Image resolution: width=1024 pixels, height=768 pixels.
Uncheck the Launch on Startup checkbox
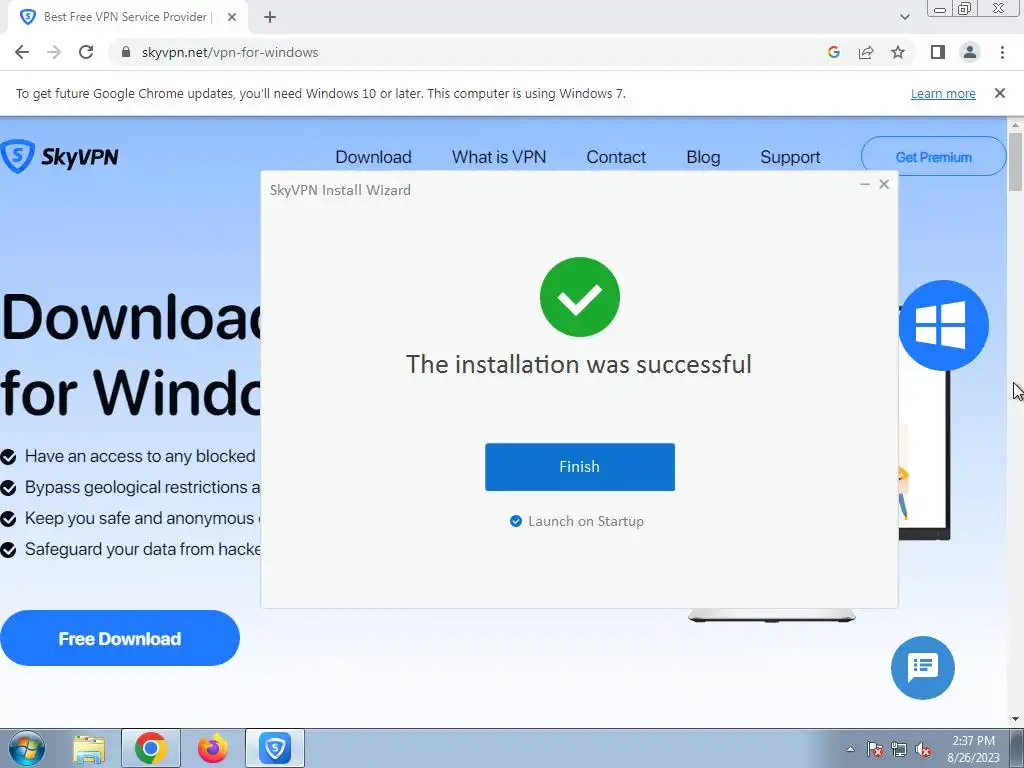516,521
